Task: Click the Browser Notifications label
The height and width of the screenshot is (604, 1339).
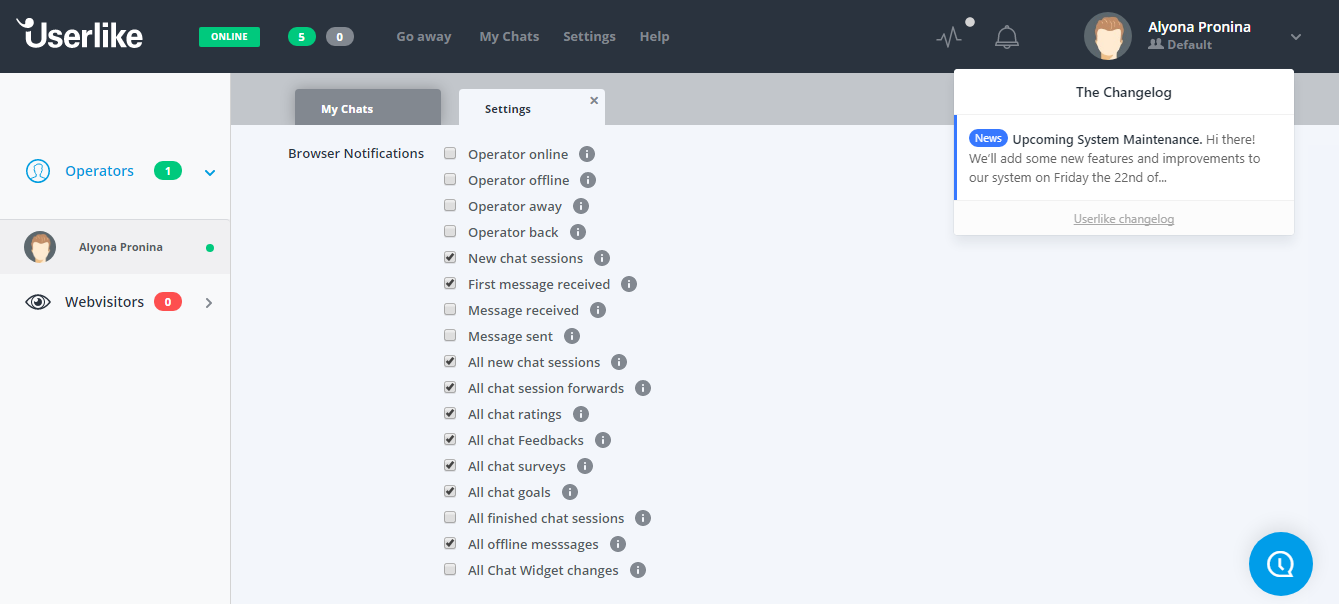Action: [x=356, y=153]
